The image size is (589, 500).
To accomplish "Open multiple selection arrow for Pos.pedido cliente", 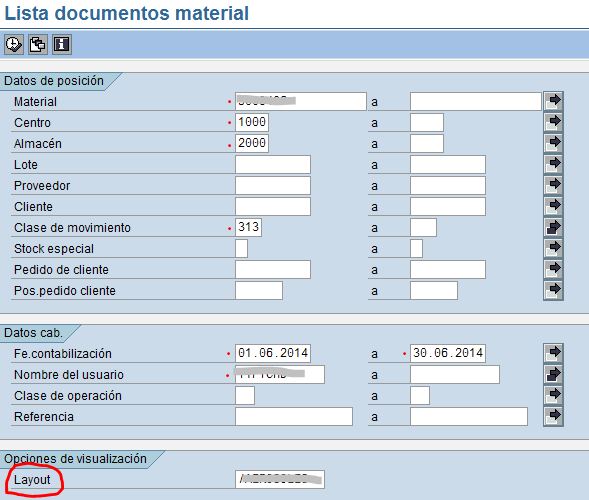I will (553, 290).
